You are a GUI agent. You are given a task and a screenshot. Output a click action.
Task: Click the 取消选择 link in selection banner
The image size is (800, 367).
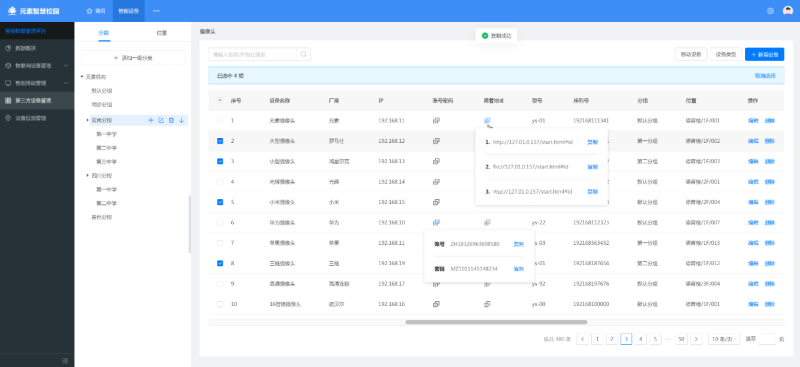pyautogui.click(x=765, y=76)
